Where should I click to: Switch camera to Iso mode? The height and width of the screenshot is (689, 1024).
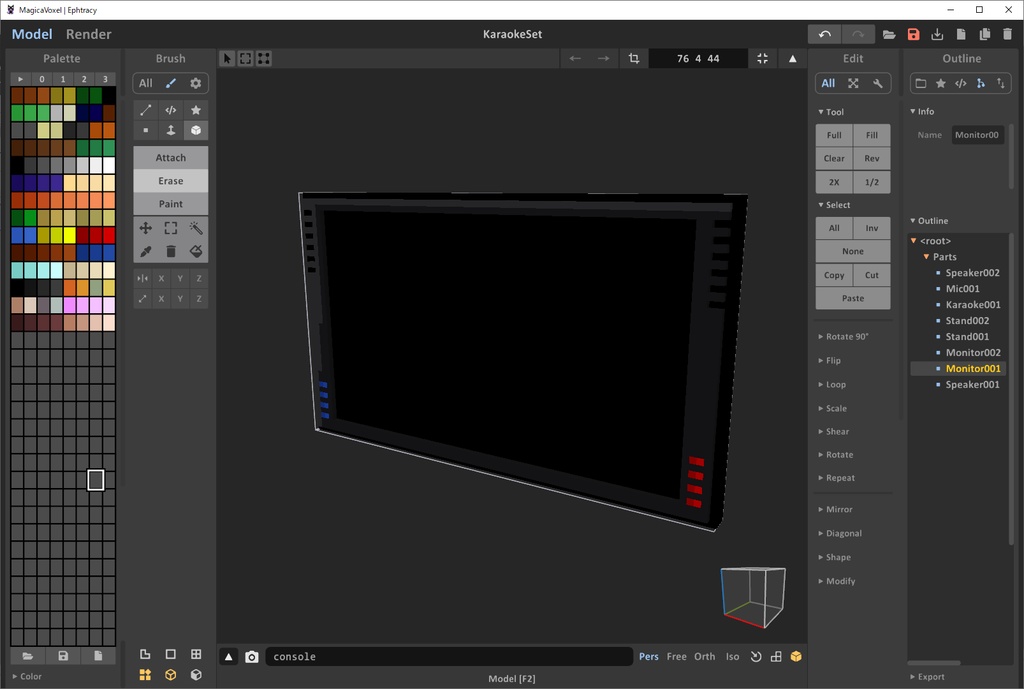point(733,656)
